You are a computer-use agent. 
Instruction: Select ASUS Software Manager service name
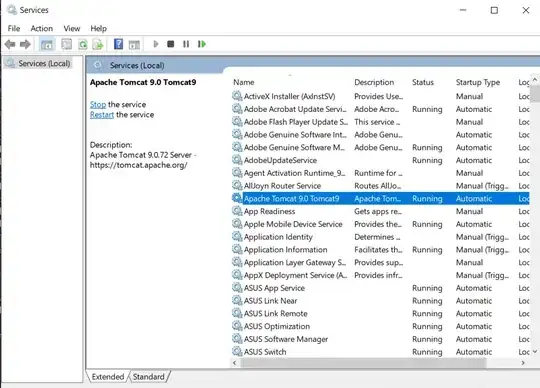tap(286, 339)
